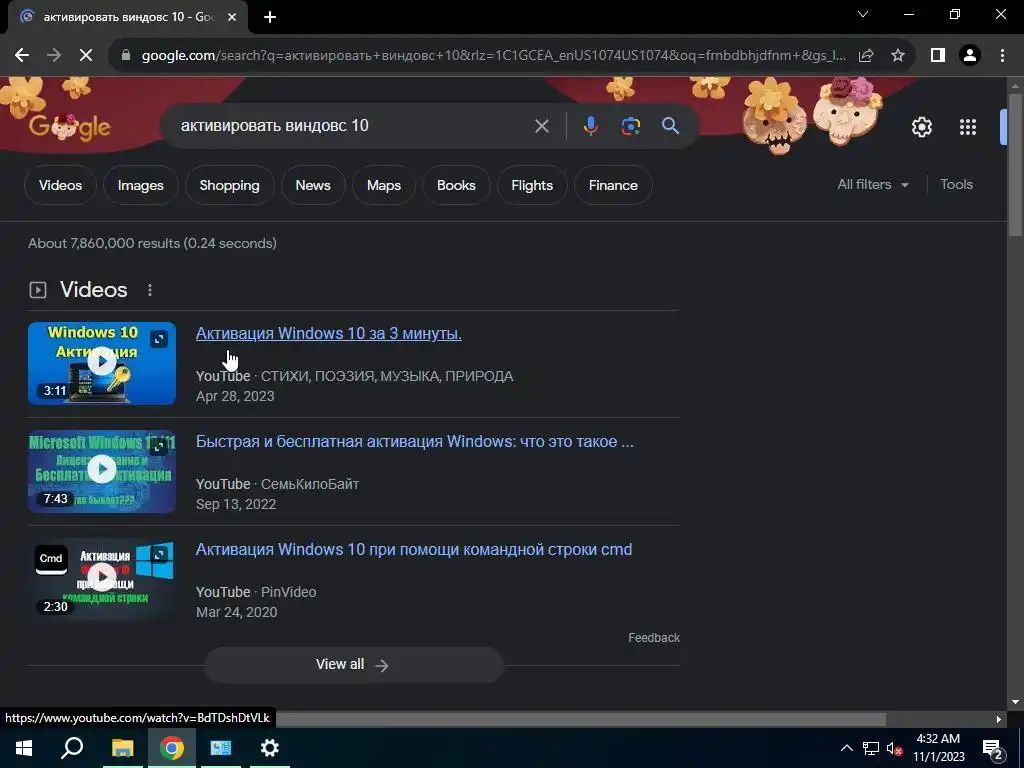1024x768 pixels.
Task: Play the 2:30 Cmd activation thumbnail
Action: [x=102, y=579]
